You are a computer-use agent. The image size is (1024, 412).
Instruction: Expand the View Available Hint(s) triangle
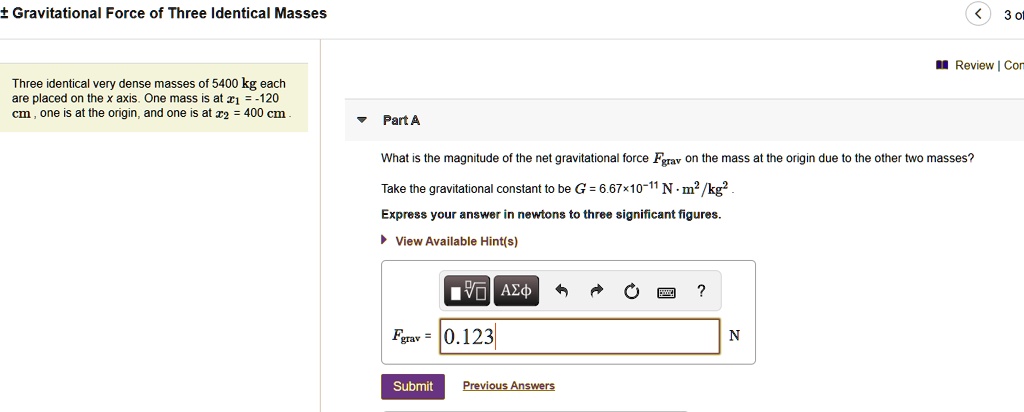[x=385, y=241]
